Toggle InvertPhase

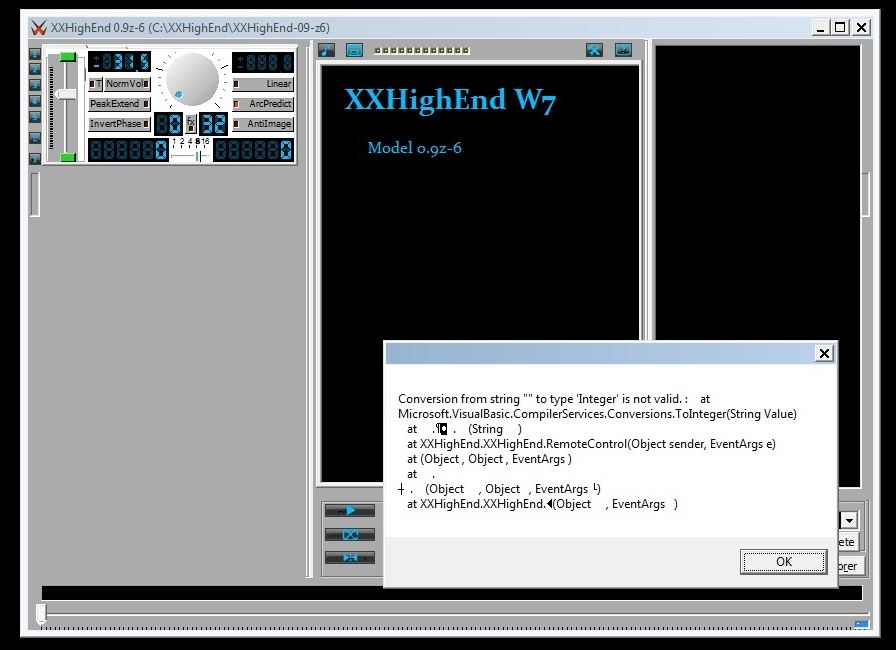click(x=119, y=124)
